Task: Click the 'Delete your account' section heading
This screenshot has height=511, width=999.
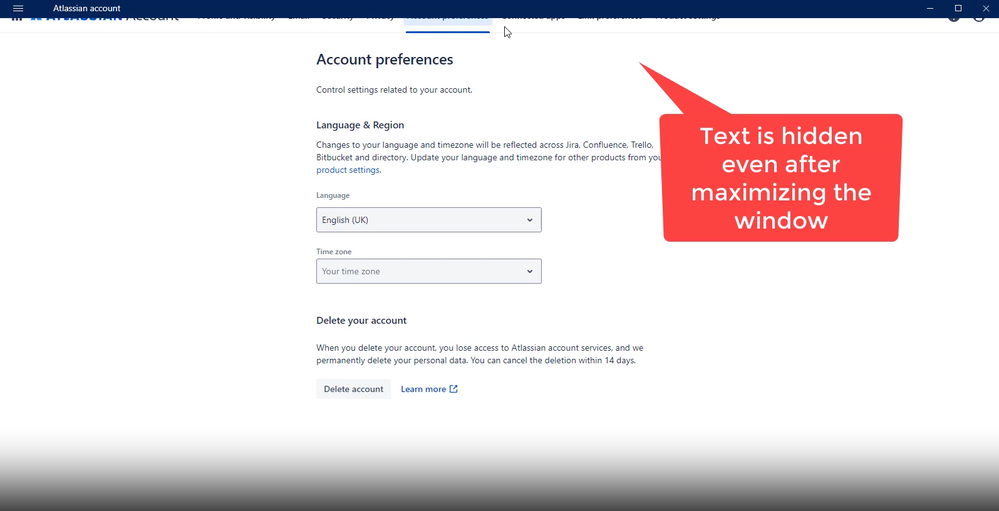Action: coord(361,320)
